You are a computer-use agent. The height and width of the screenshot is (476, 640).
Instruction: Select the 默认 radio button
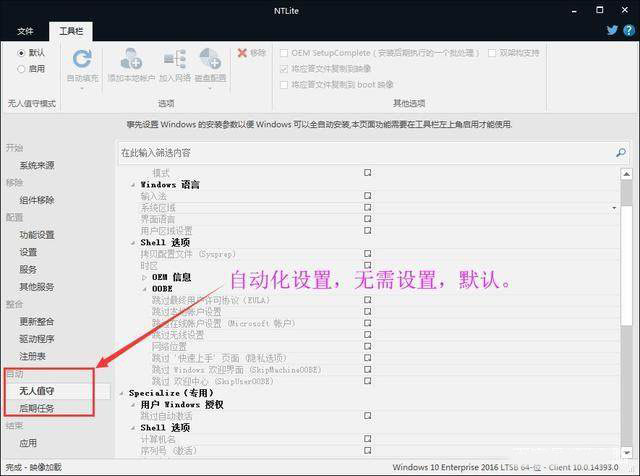[x=21, y=53]
